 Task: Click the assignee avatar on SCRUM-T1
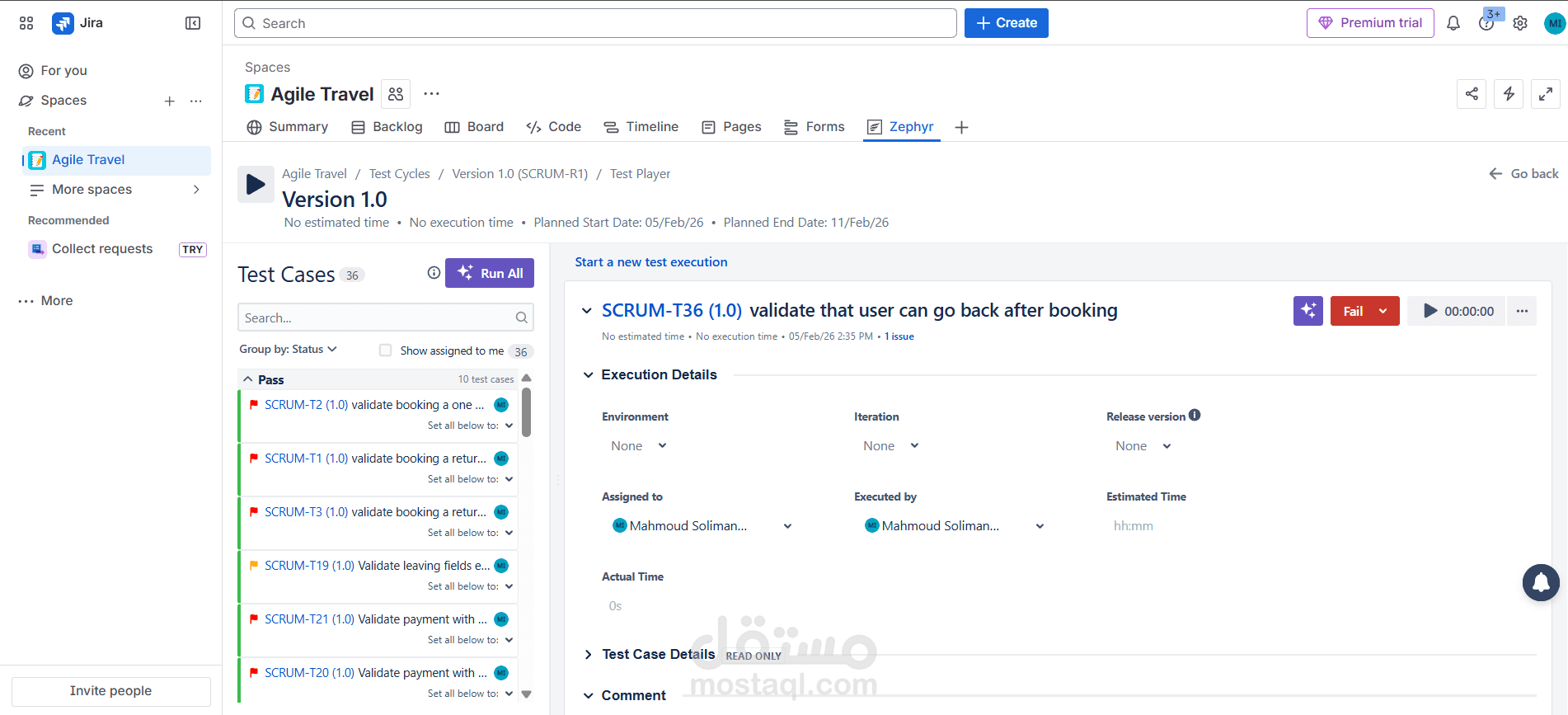click(501, 459)
